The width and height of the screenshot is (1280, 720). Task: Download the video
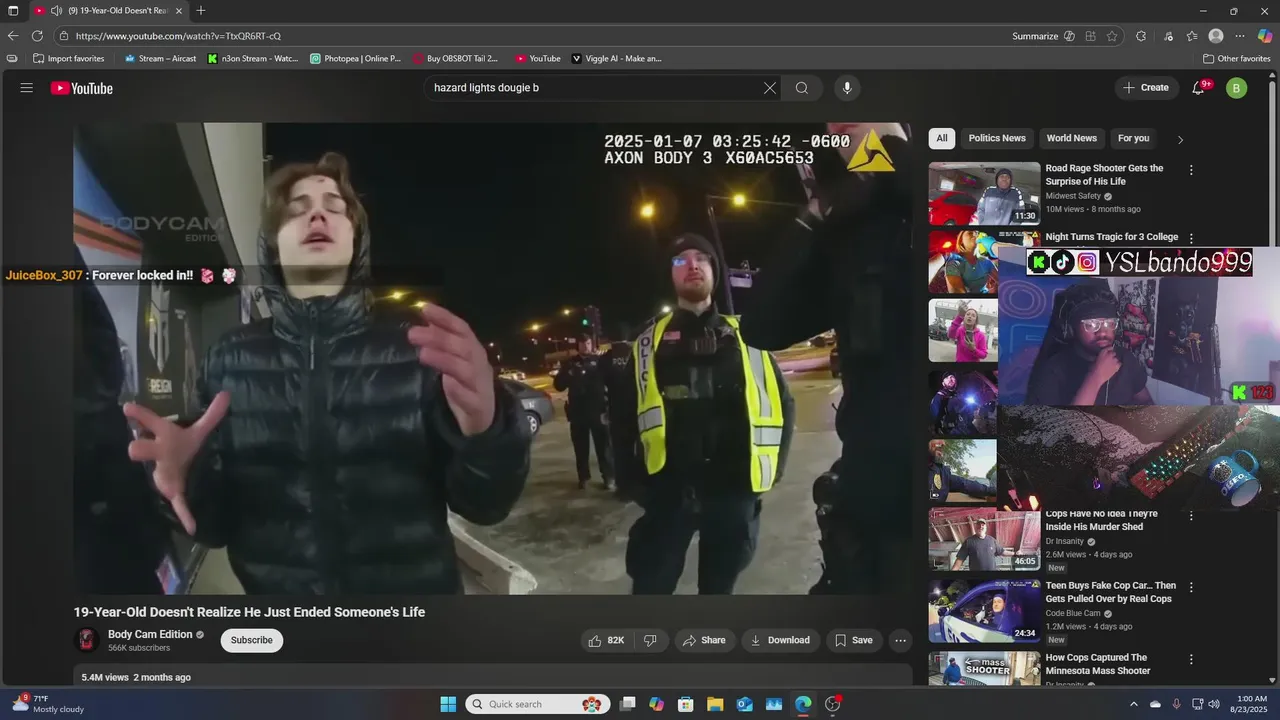[781, 640]
